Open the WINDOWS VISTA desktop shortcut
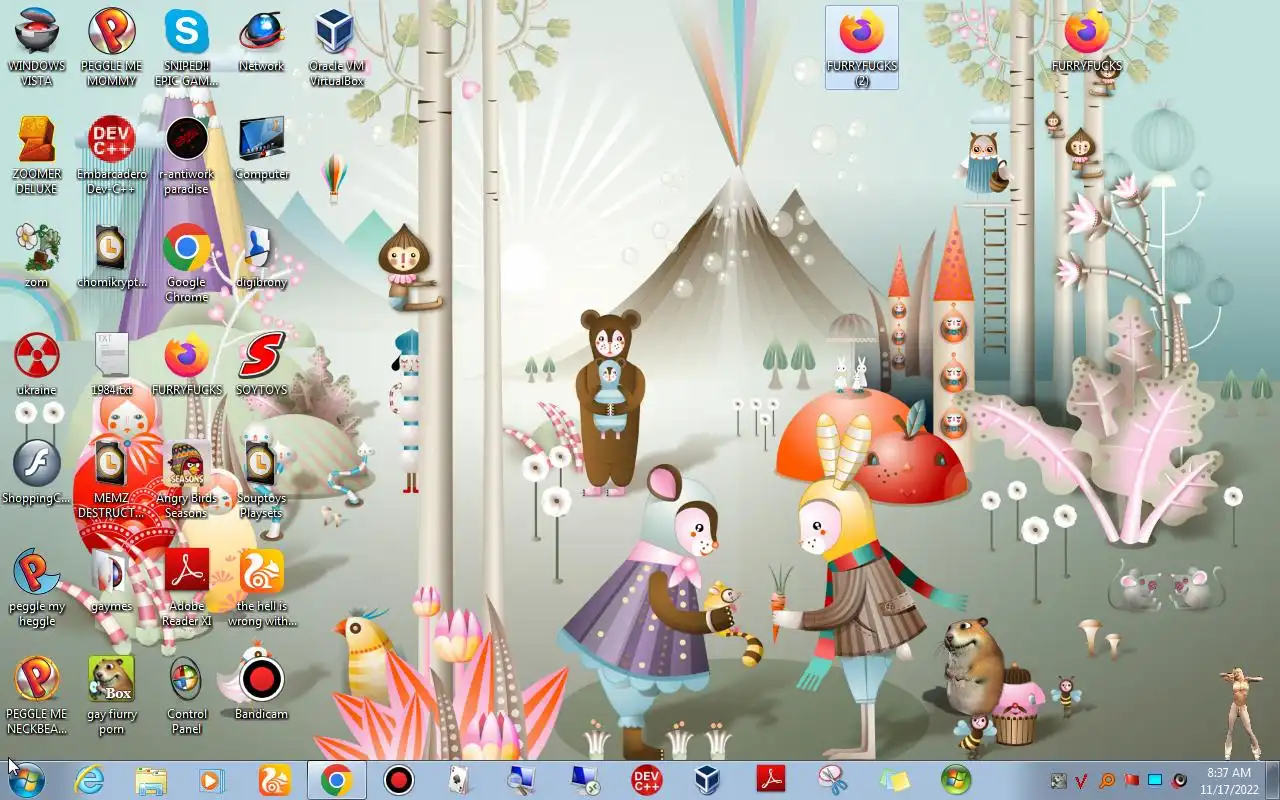Image resolution: width=1280 pixels, height=800 pixels. (x=37, y=47)
